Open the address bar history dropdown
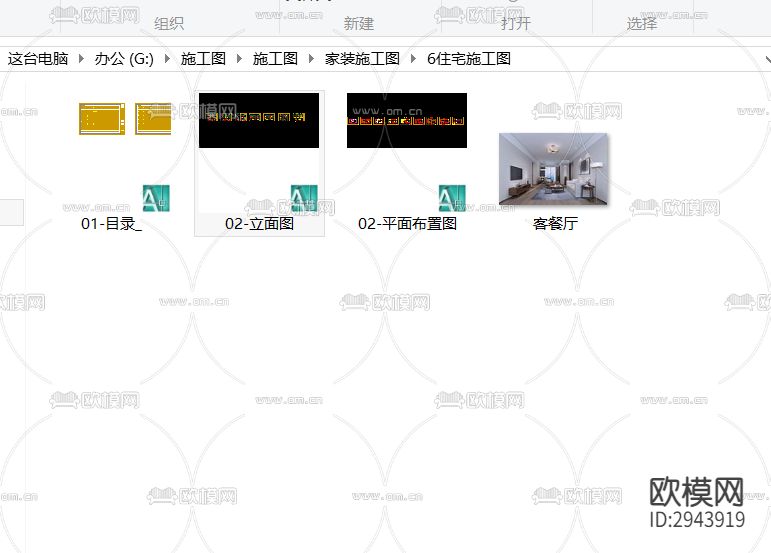Screen dimensions: 771x553 (x=768, y=59)
